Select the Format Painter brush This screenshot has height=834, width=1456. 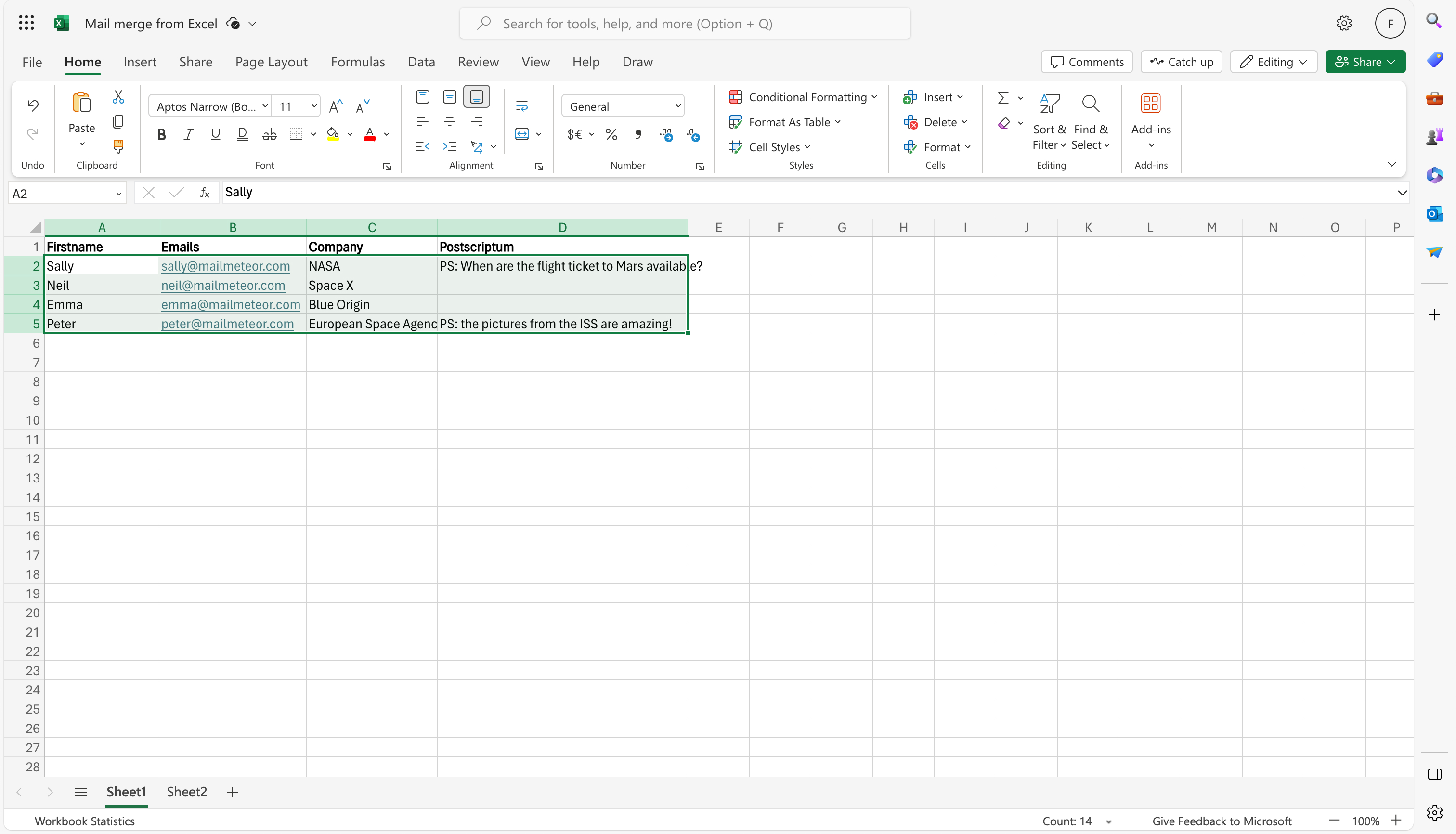coord(118,147)
